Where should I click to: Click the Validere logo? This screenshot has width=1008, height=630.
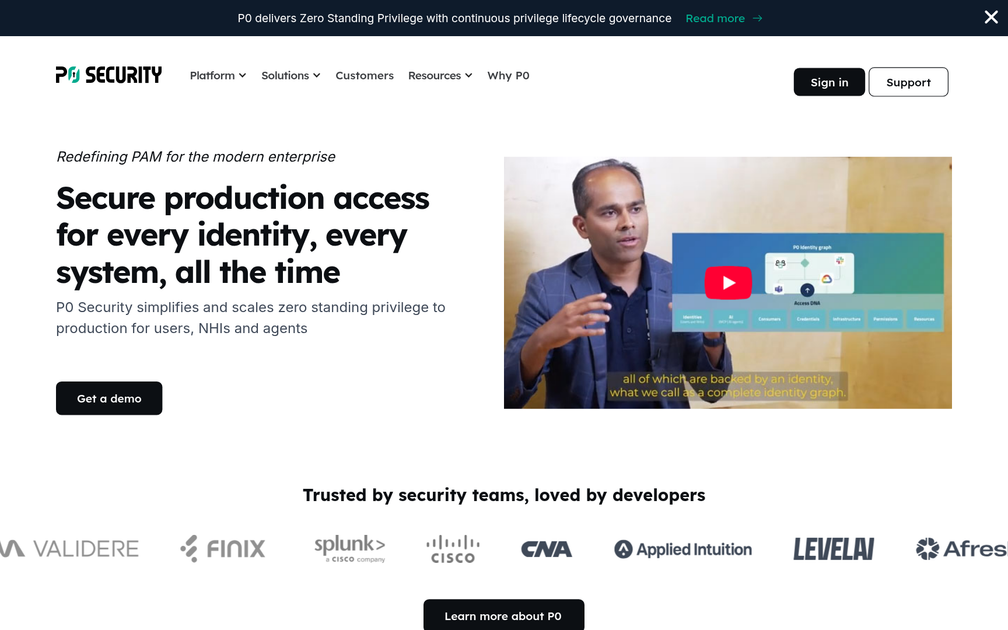tap(69, 549)
